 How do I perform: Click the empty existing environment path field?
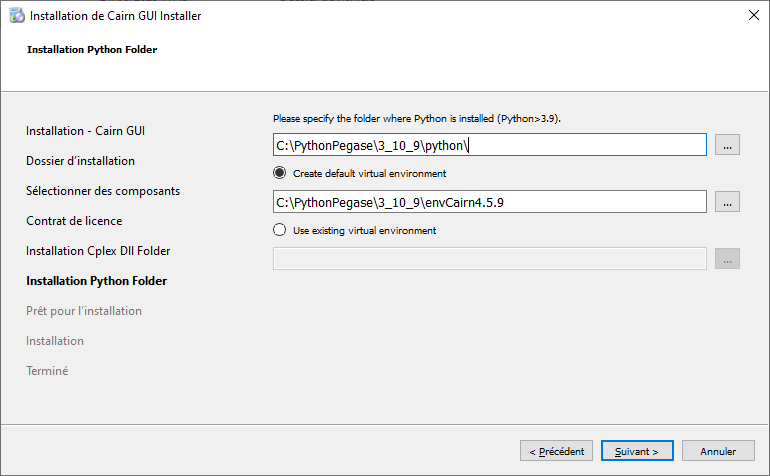click(489, 259)
